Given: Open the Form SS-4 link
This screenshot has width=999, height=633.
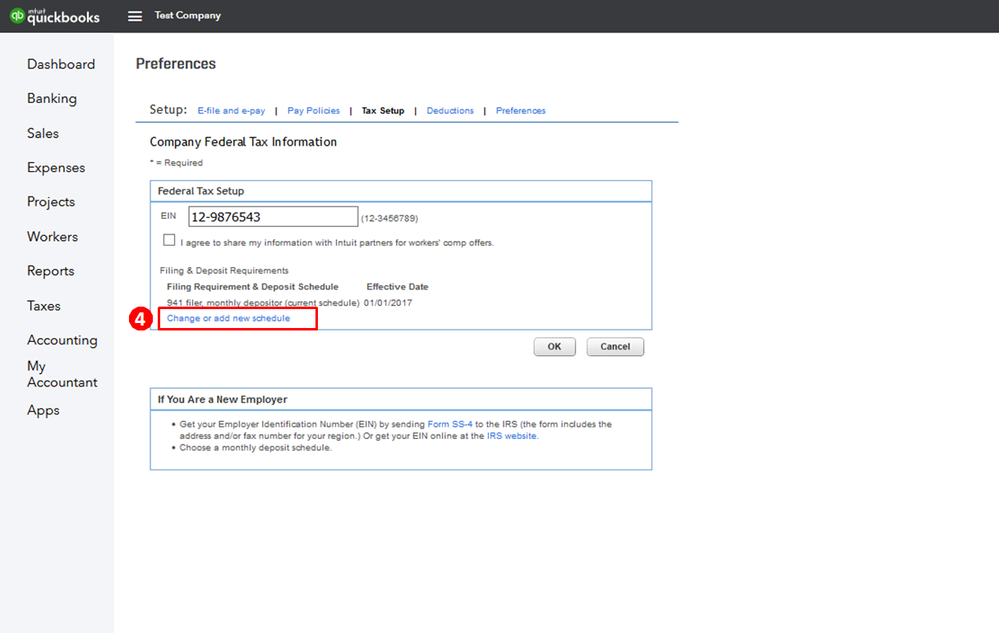Looking at the screenshot, I should tap(450, 424).
